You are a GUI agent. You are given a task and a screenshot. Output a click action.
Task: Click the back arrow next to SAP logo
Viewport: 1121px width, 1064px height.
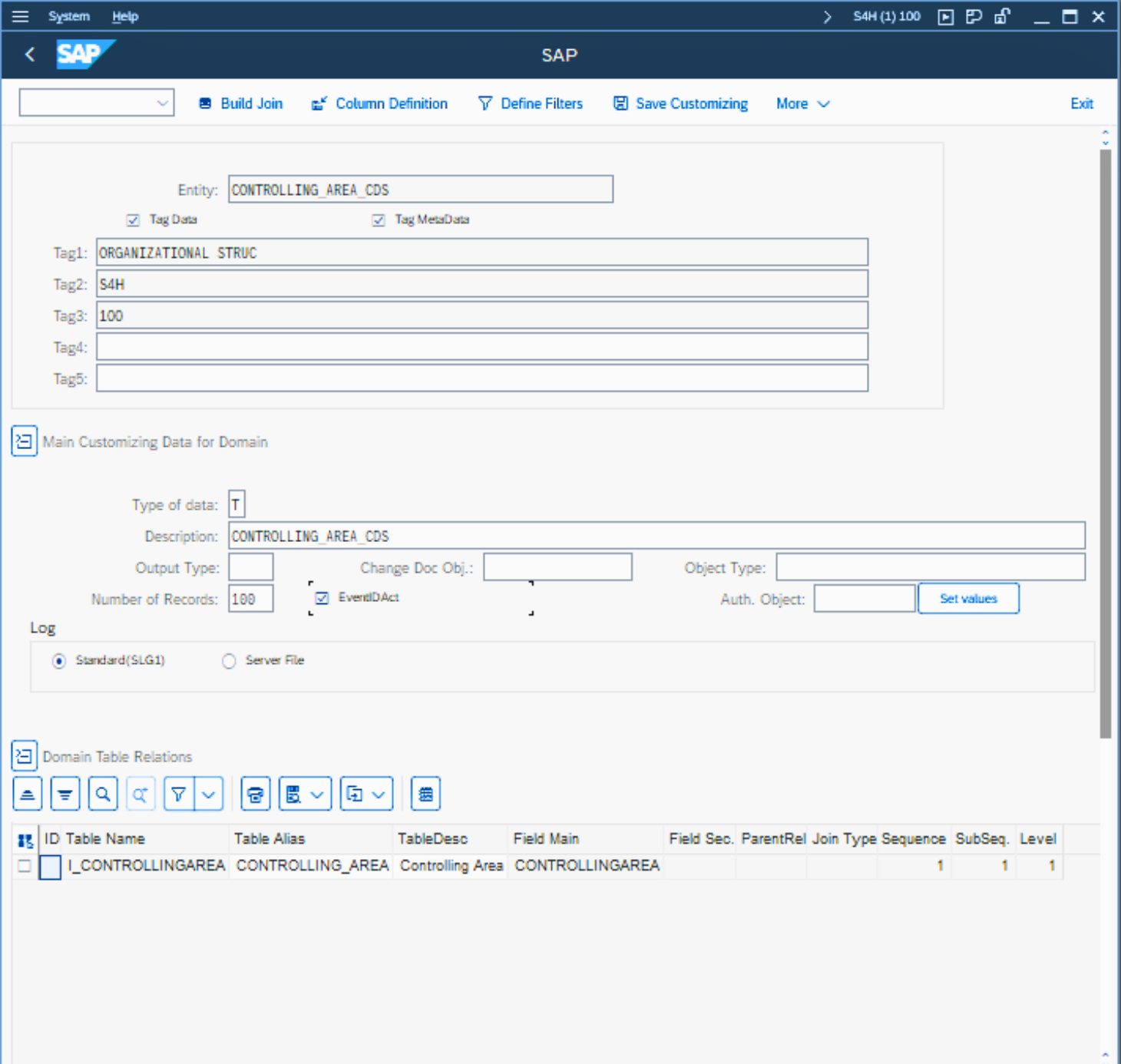[x=30, y=55]
